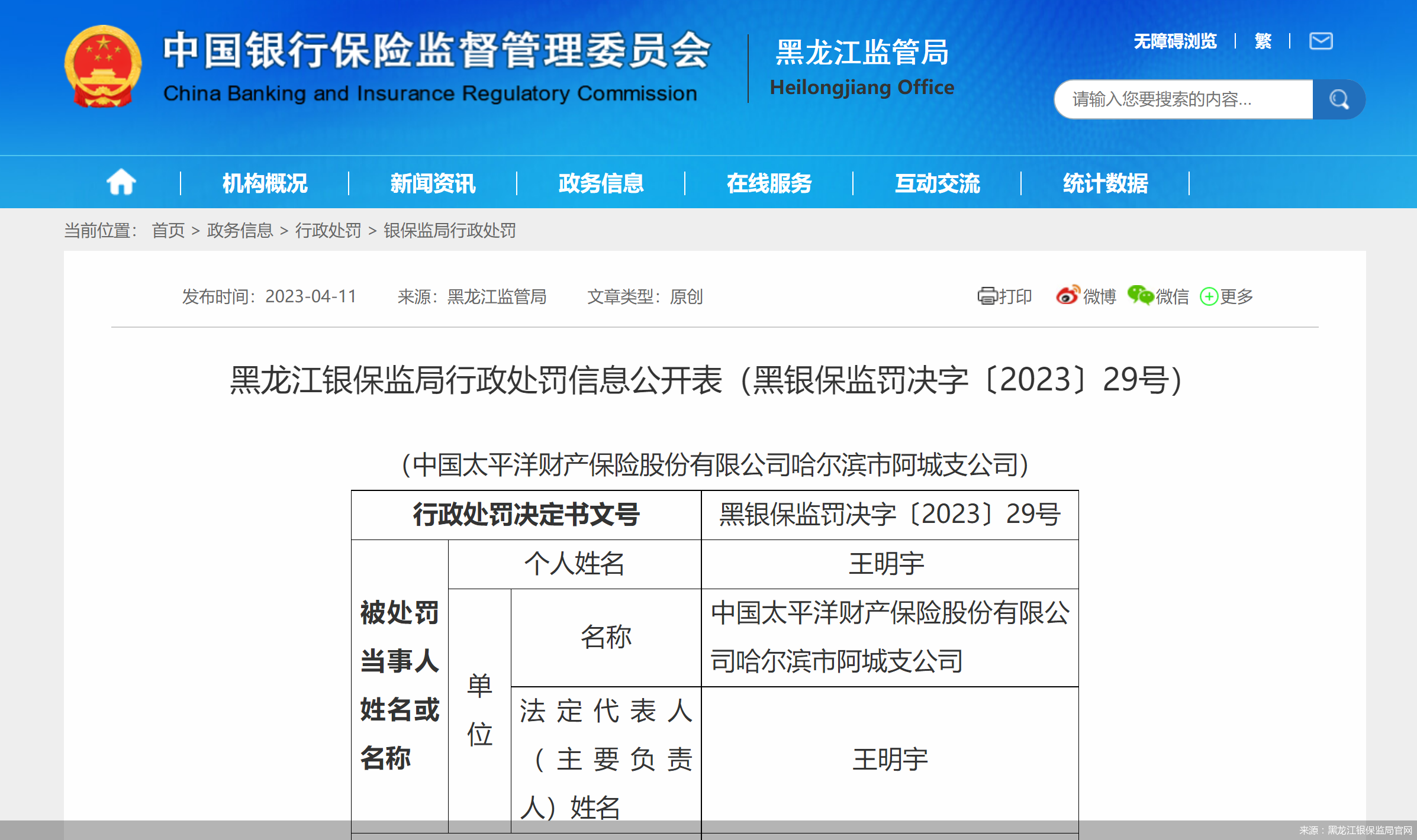The image size is (1417, 840).
Task: Click the home icon in navigation bar
Action: [x=121, y=182]
